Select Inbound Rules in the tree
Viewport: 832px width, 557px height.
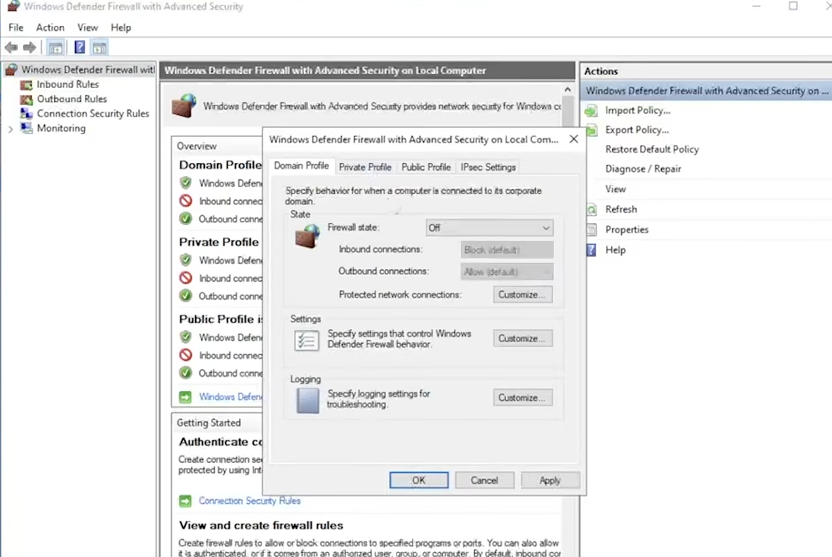(x=67, y=84)
